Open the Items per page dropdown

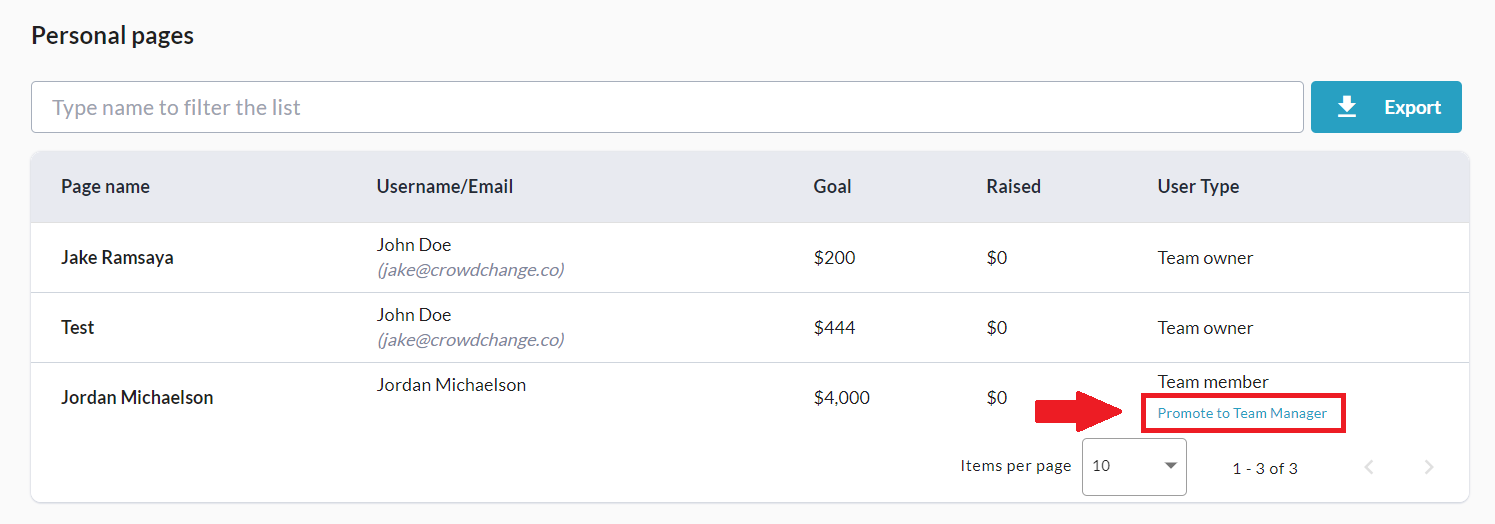pos(1133,466)
